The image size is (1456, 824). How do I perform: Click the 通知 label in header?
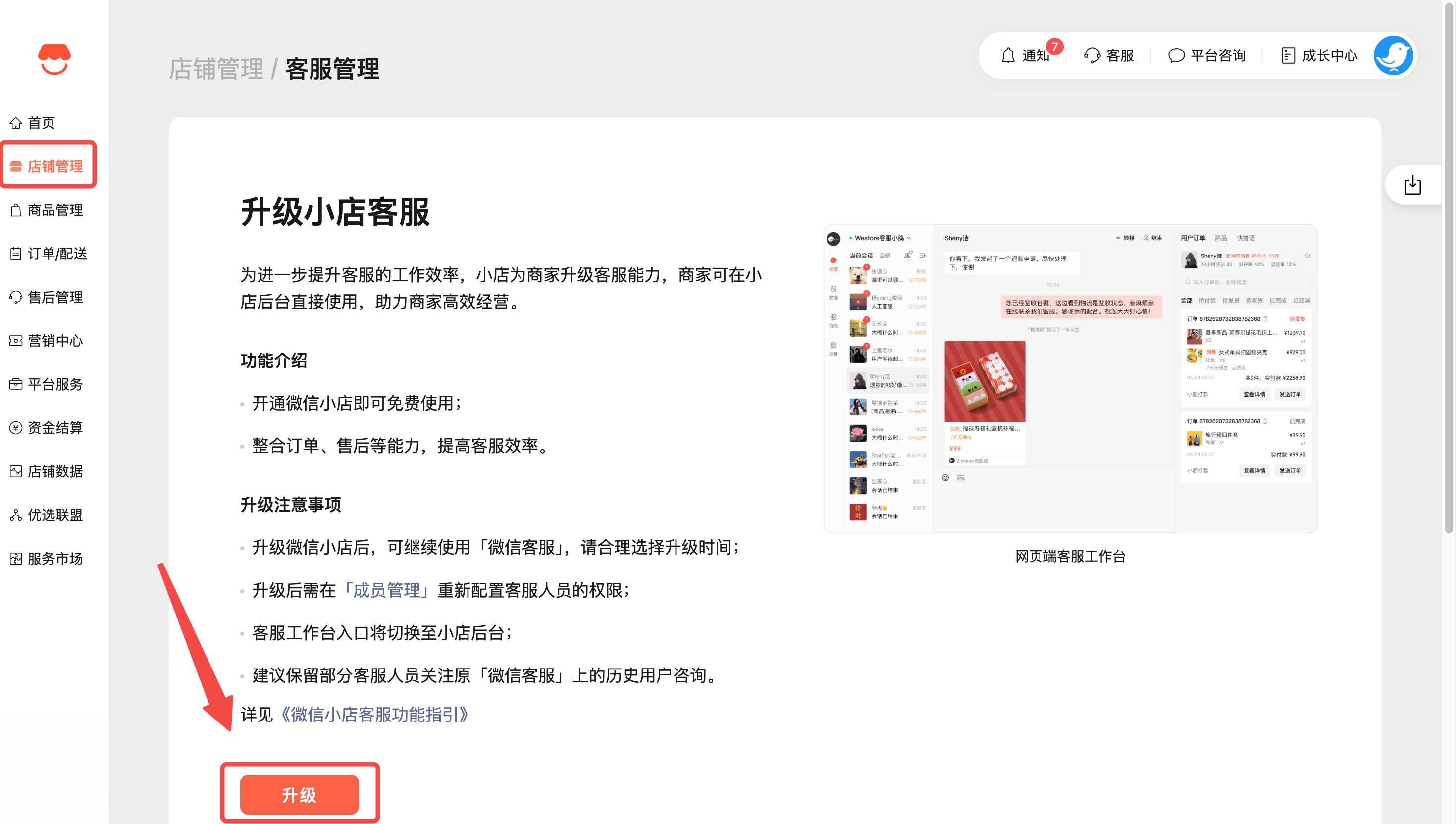tap(1036, 55)
